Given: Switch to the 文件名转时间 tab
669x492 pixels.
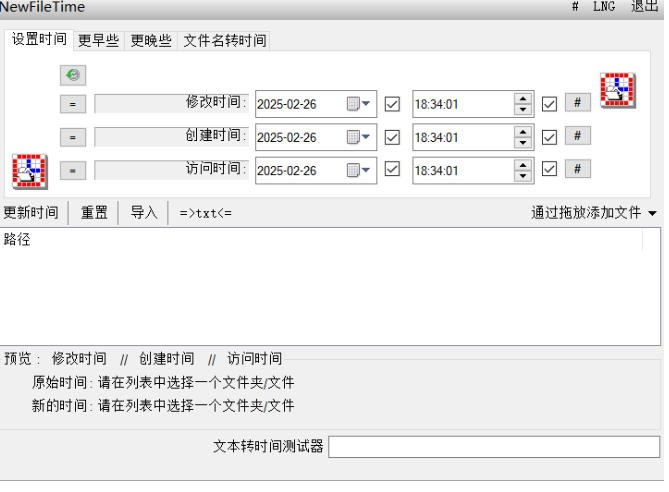Looking at the screenshot, I should click(225, 41).
